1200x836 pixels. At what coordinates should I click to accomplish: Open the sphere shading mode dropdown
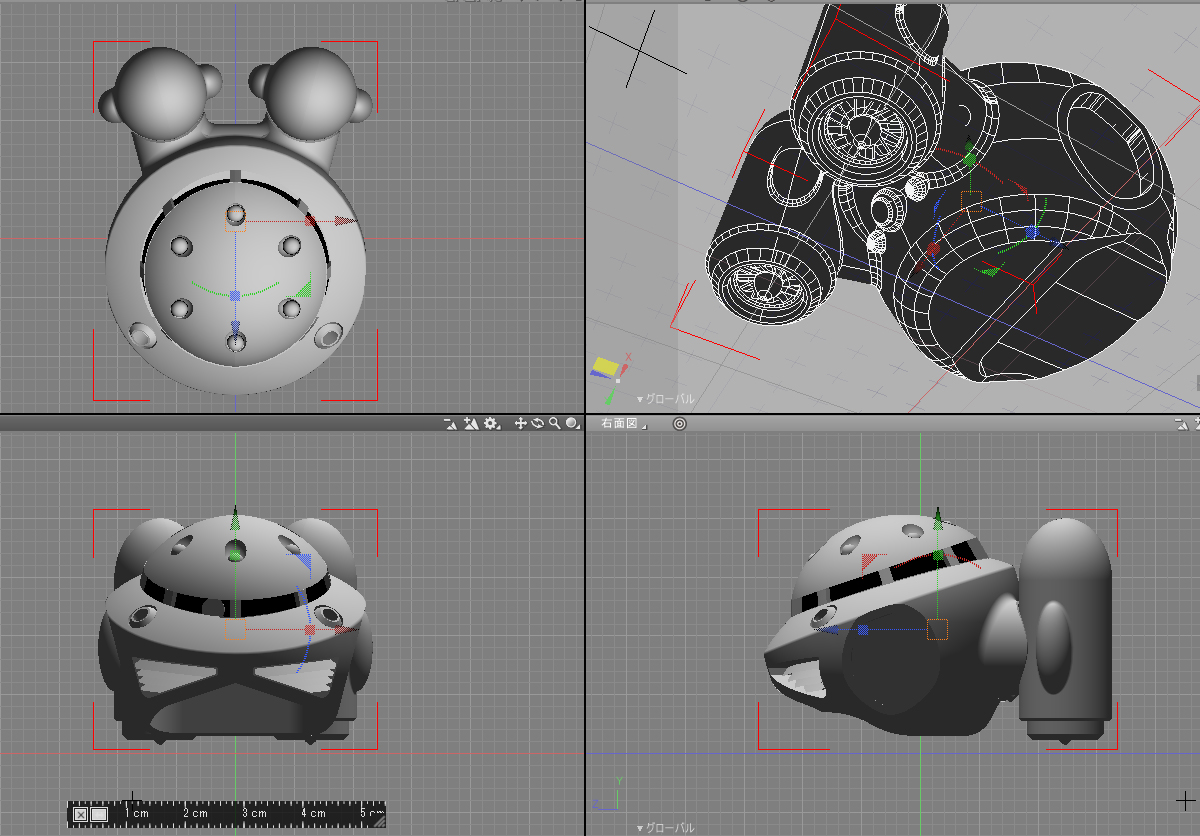(572, 424)
